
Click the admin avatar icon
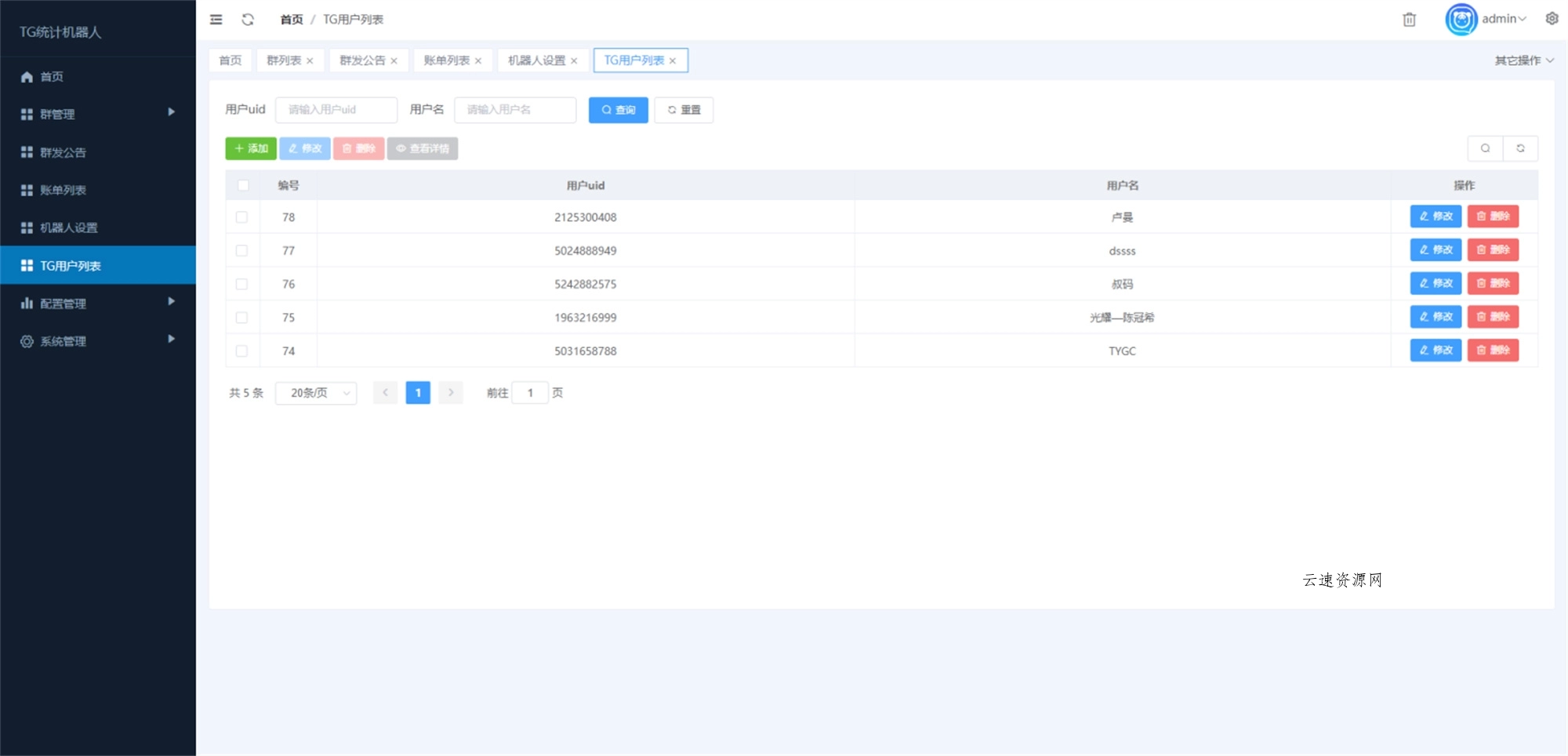click(1460, 20)
